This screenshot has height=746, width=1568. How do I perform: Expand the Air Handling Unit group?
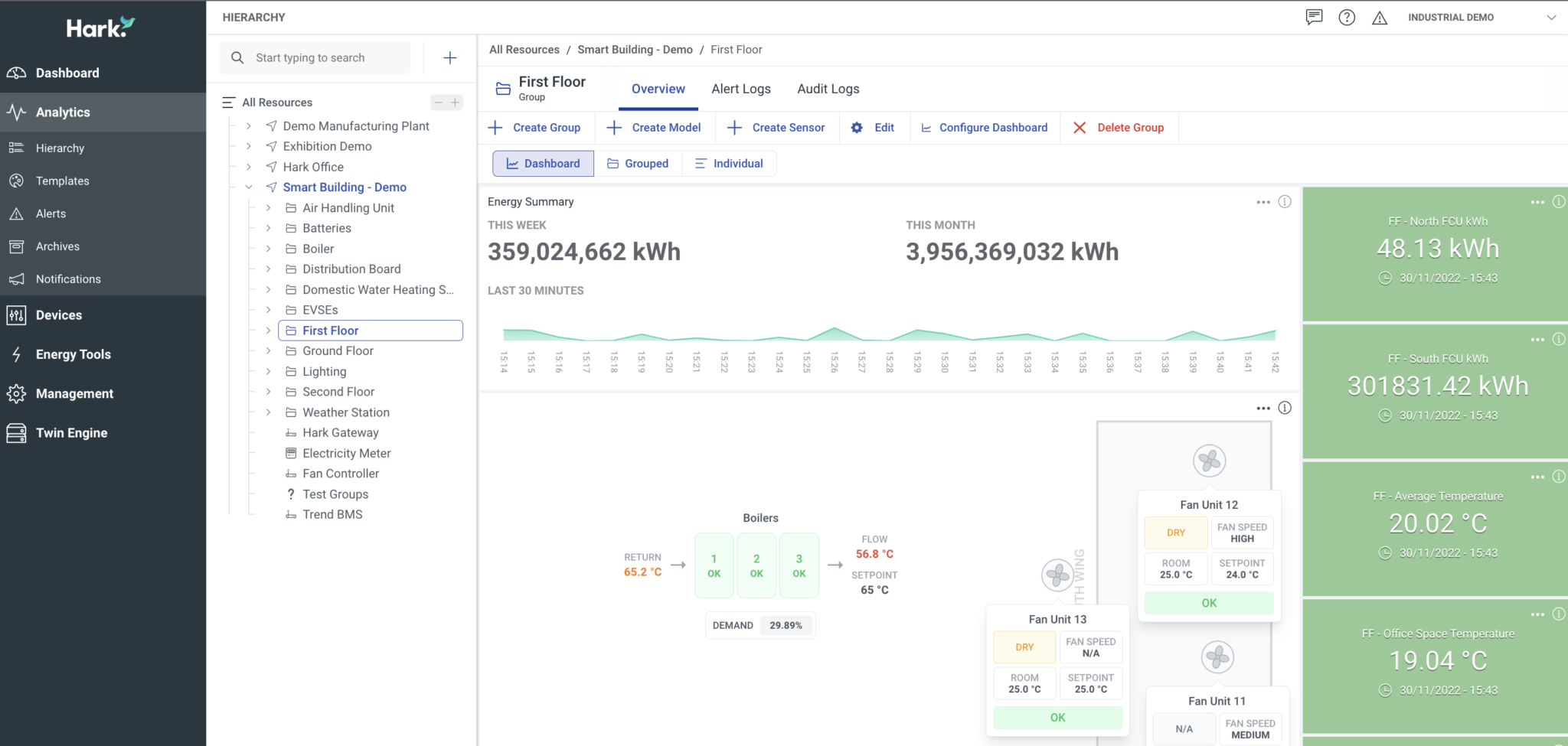[x=268, y=207]
